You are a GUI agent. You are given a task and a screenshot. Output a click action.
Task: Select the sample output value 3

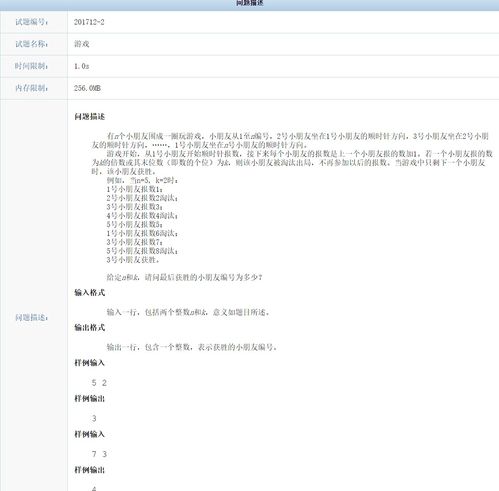pyautogui.click(x=94, y=418)
